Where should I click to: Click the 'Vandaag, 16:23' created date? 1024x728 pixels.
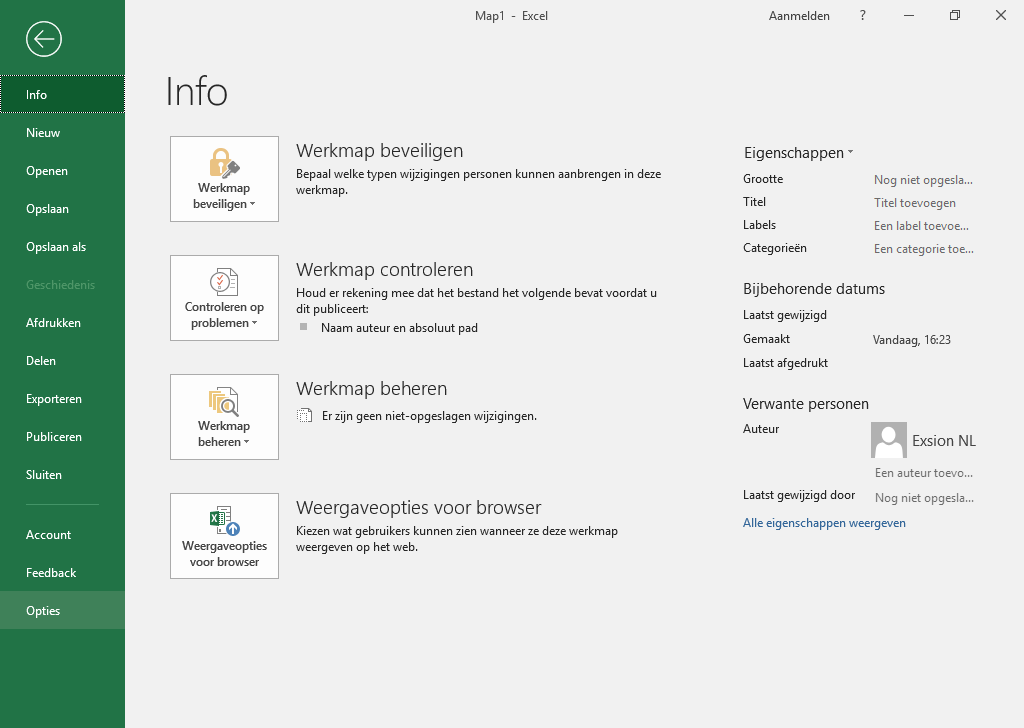[912, 340]
